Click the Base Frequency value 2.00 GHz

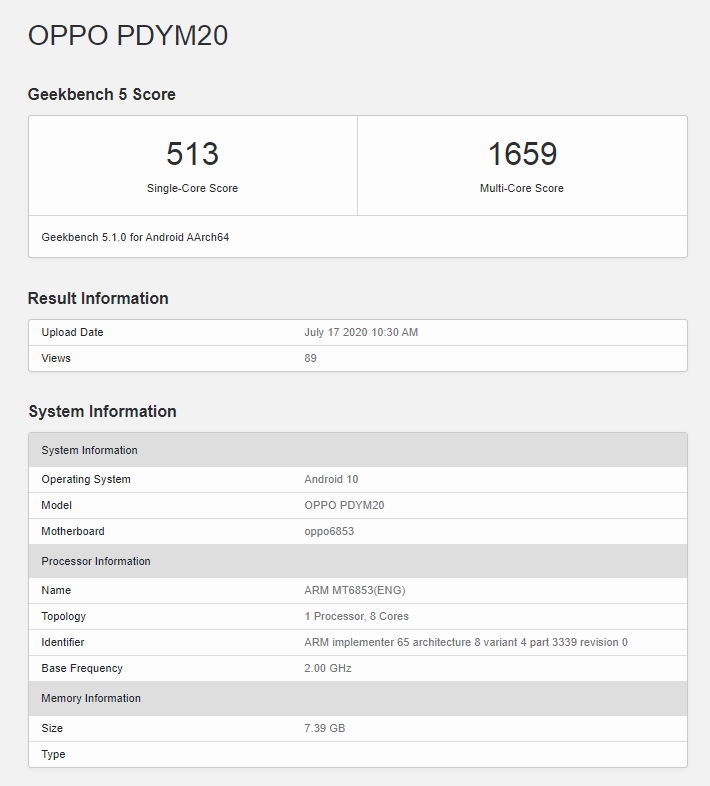(x=328, y=669)
